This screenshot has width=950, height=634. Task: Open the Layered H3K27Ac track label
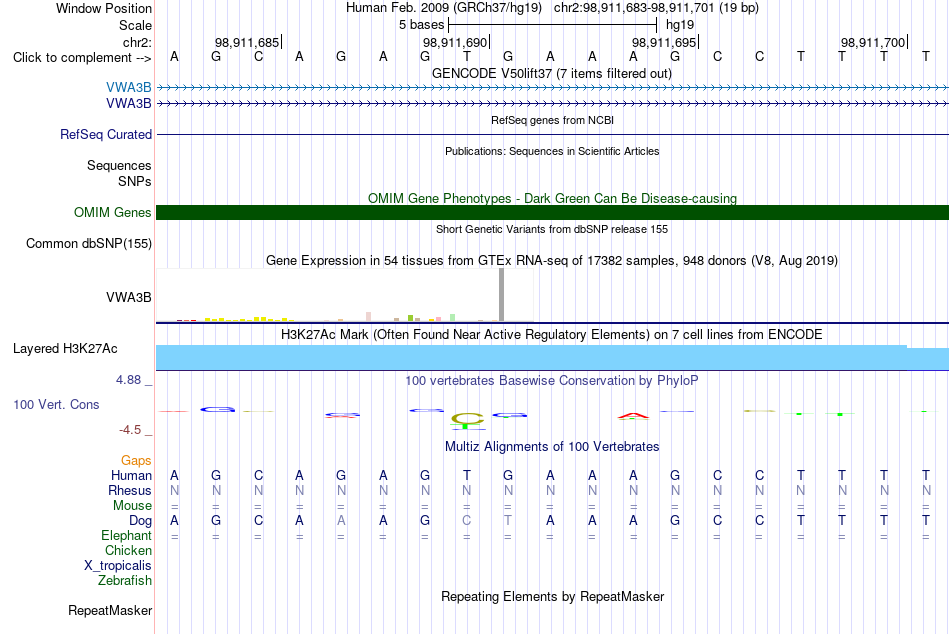[x=65, y=349]
